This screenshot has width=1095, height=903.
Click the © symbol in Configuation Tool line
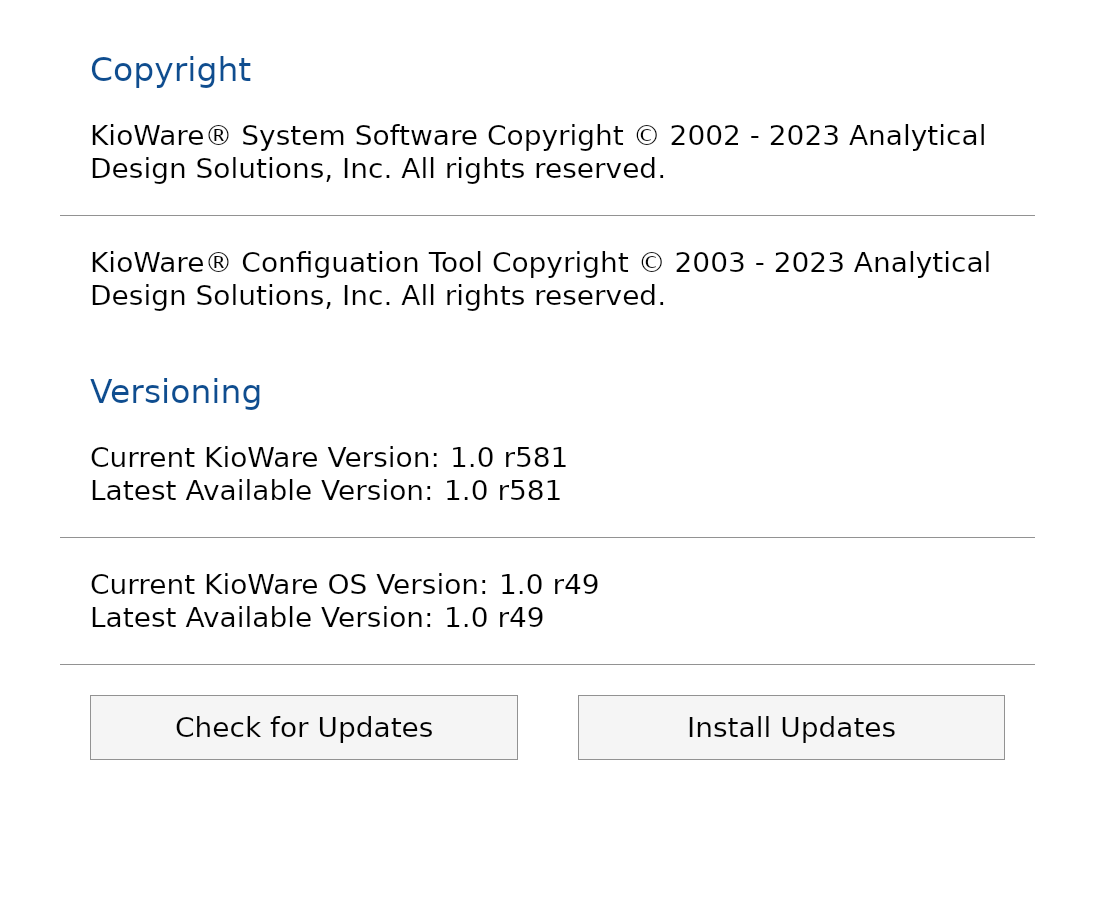(651, 264)
